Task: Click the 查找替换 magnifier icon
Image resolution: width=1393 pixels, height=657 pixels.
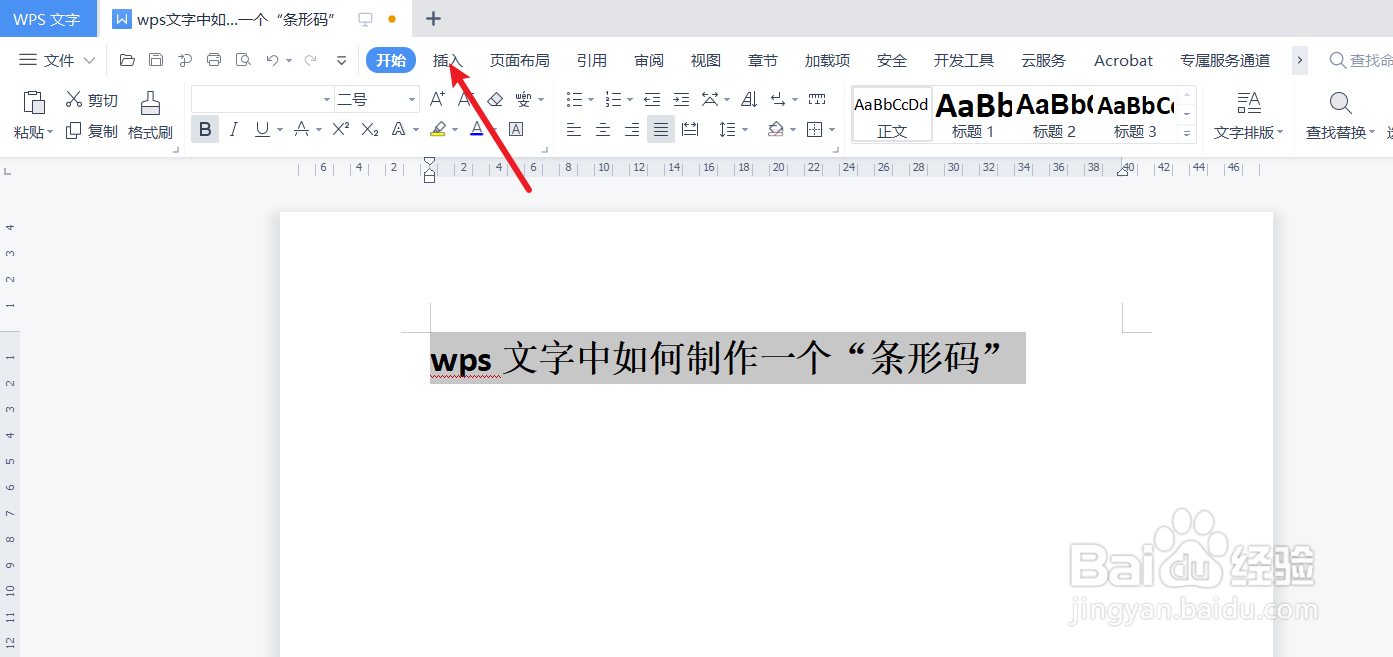Action: pyautogui.click(x=1341, y=103)
